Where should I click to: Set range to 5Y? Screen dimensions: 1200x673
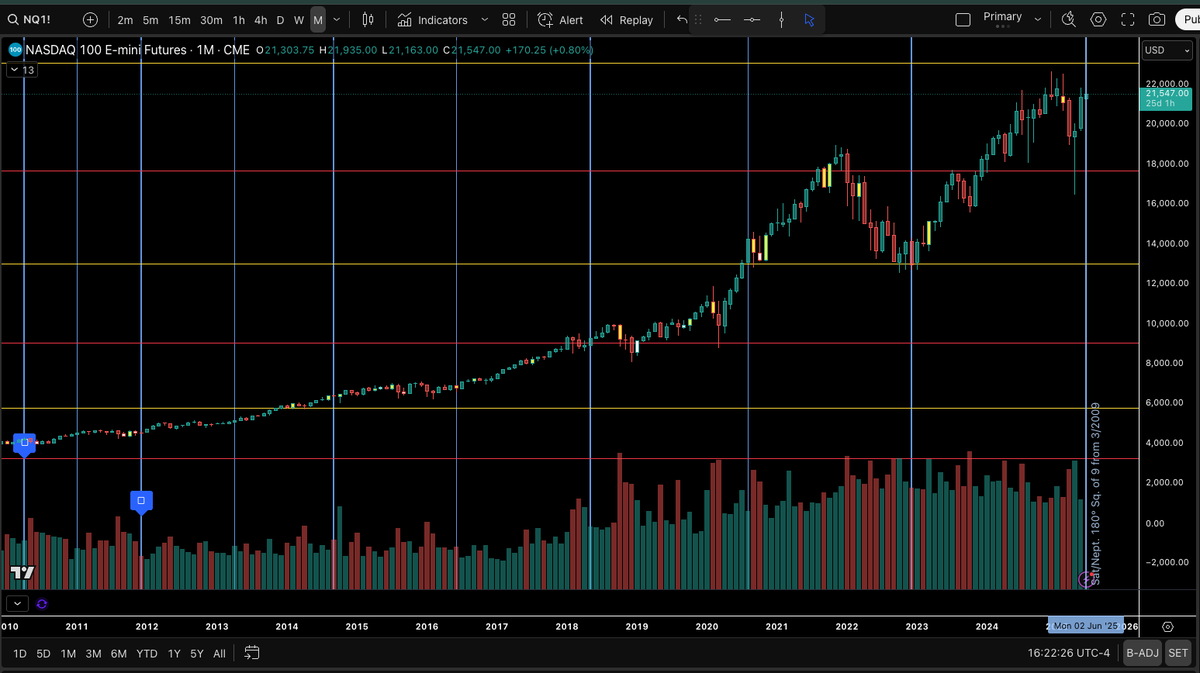[x=197, y=653]
